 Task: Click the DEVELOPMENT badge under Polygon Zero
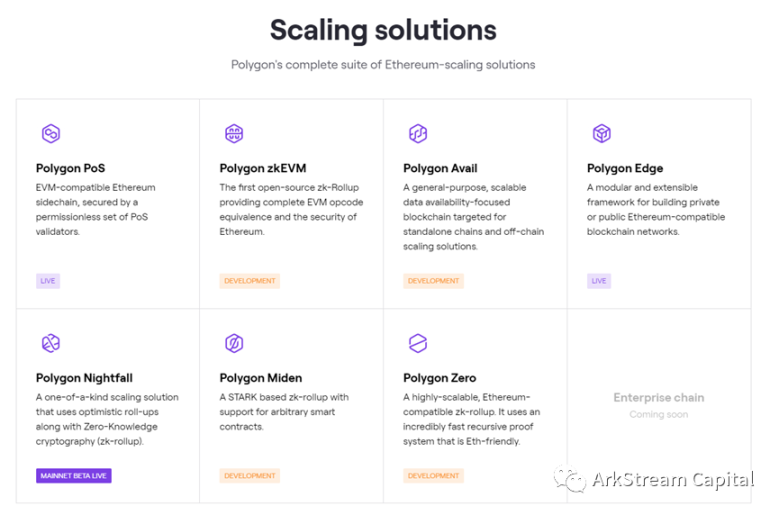tap(434, 476)
